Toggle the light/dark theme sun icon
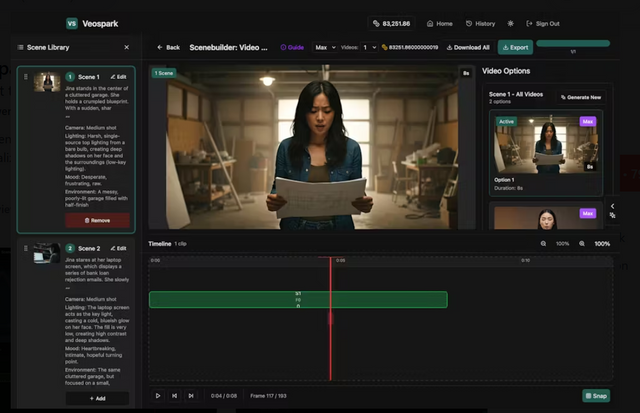640x413 pixels. [x=510, y=24]
